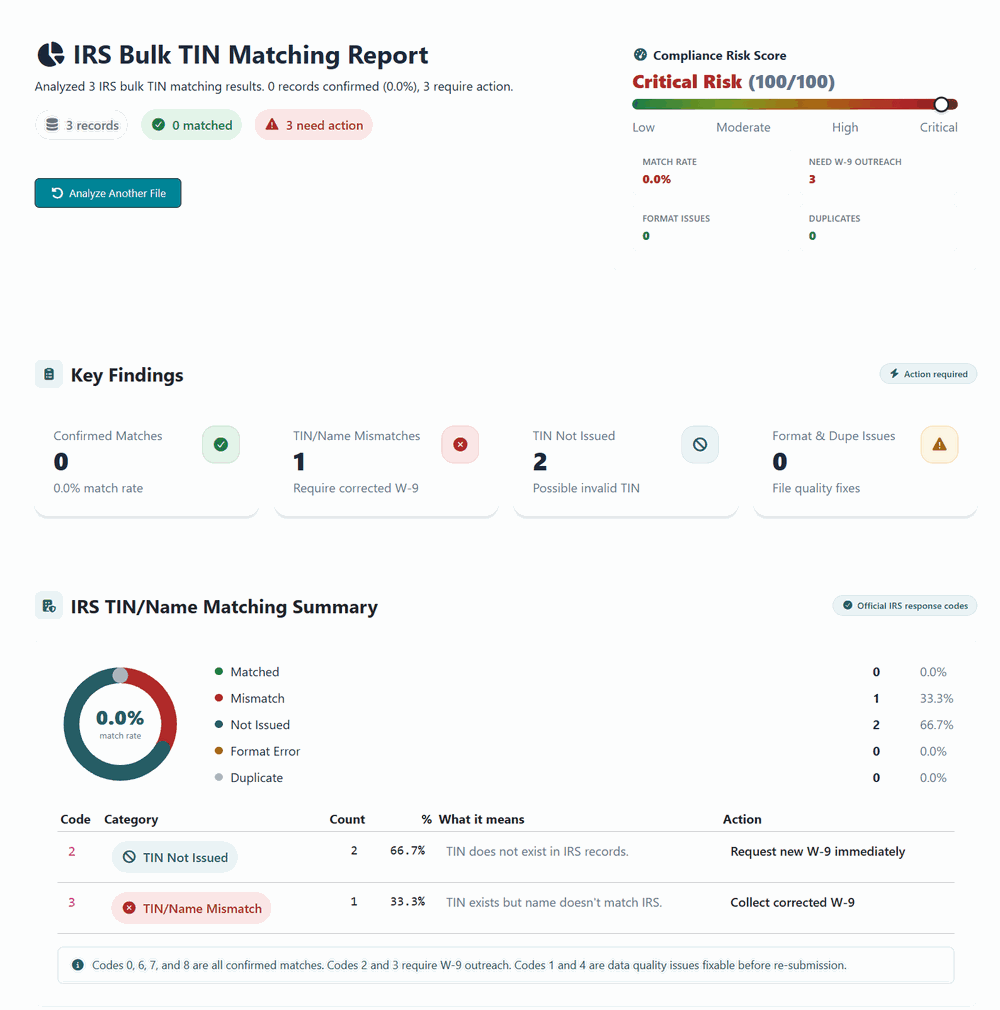
Task: Click the What it means column header
Action: coord(481,819)
